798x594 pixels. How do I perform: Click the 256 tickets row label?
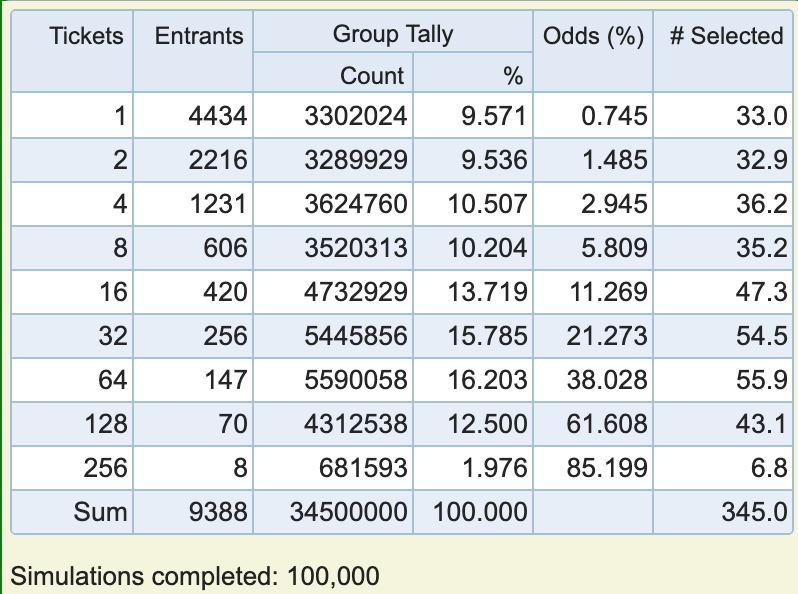coord(105,468)
